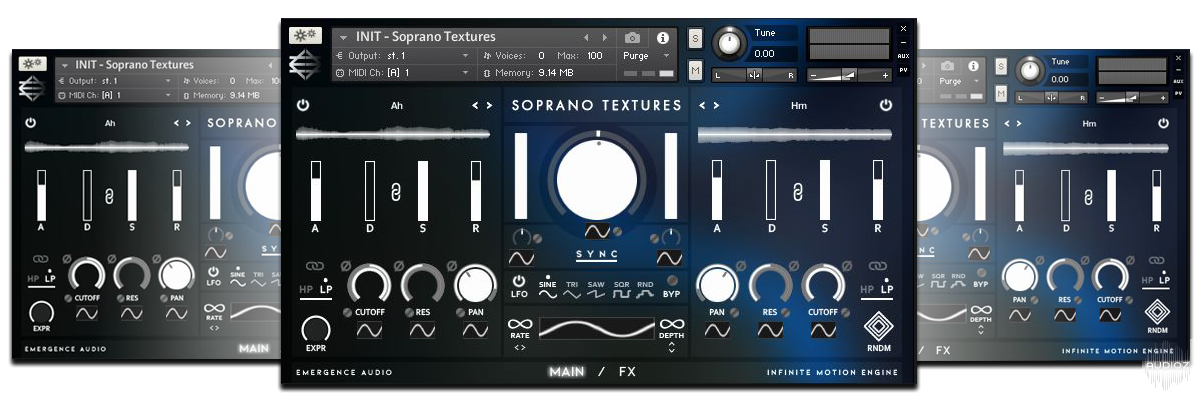The width and height of the screenshot is (1200, 400).
Task: Click the EXPR knob in front window
Action: [x=316, y=328]
